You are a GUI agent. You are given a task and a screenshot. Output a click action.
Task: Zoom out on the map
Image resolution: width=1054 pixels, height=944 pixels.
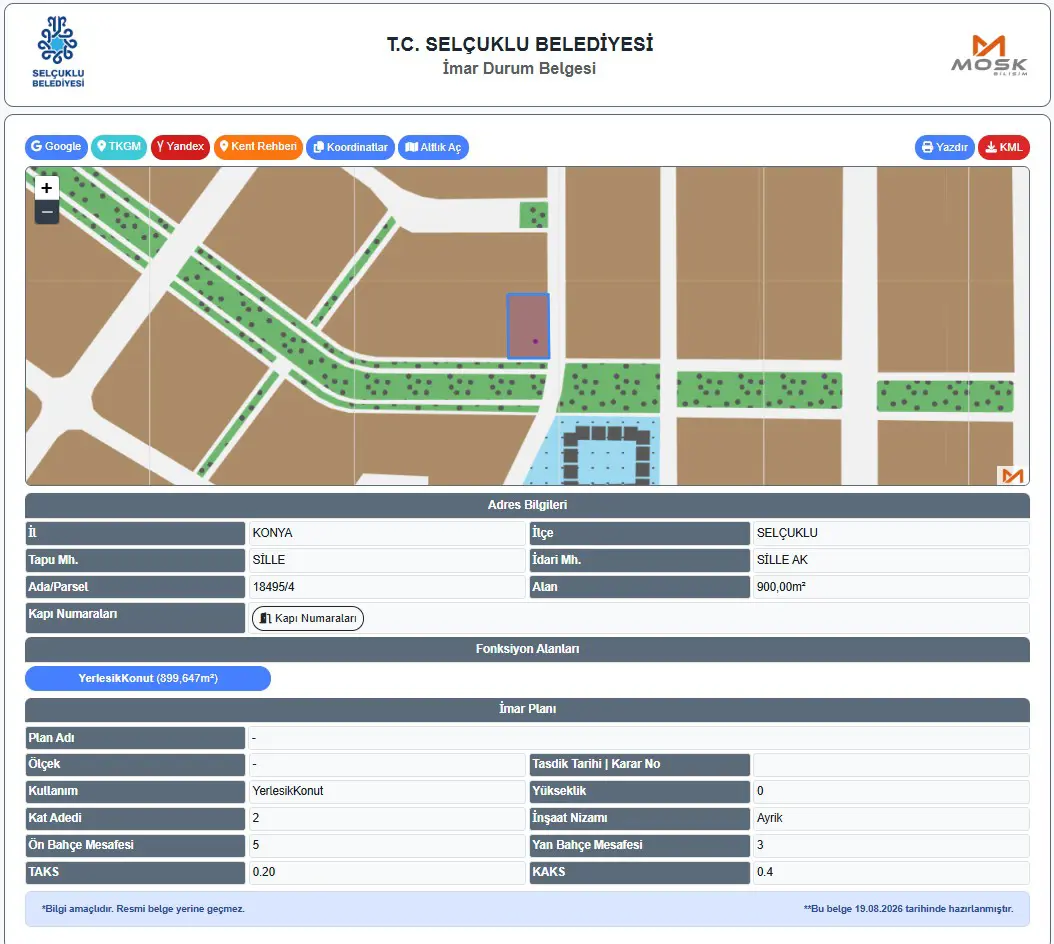(46, 212)
